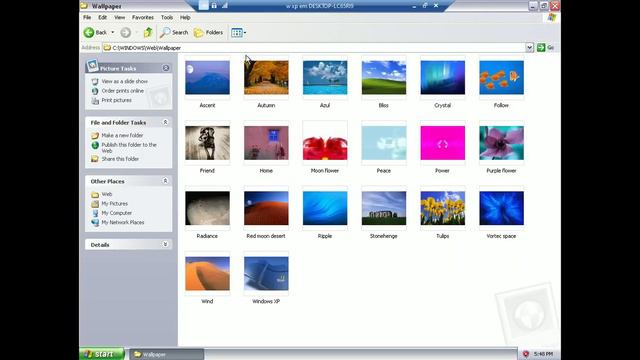The width and height of the screenshot is (640, 360).
Task: Toggle the Folders pane
Action: click(208, 32)
